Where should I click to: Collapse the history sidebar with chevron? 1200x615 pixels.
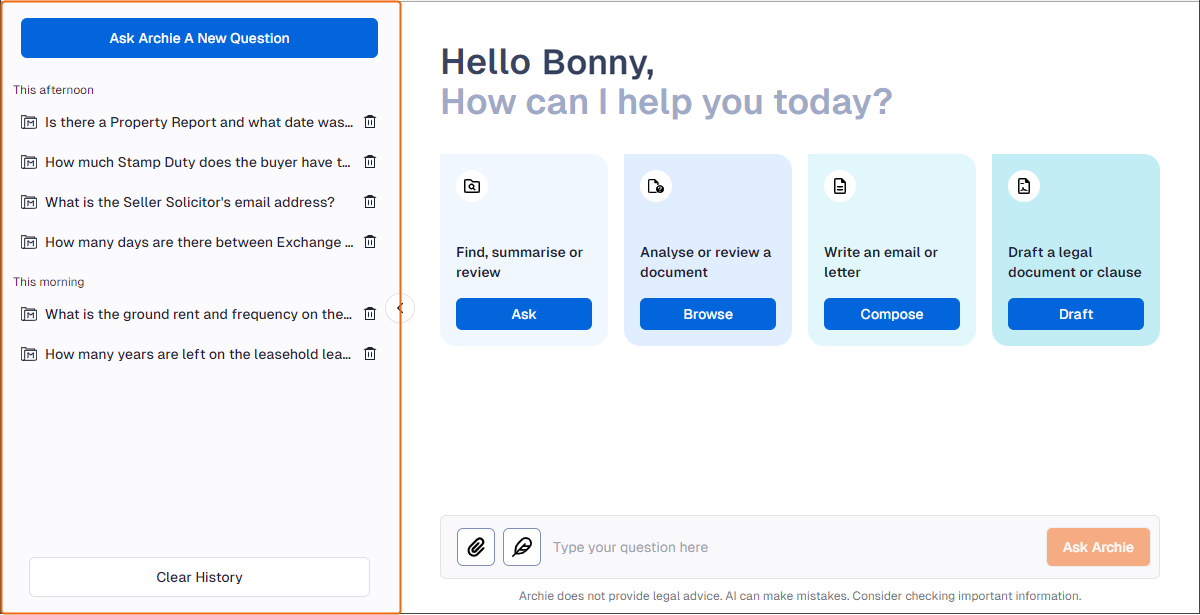click(x=400, y=308)
